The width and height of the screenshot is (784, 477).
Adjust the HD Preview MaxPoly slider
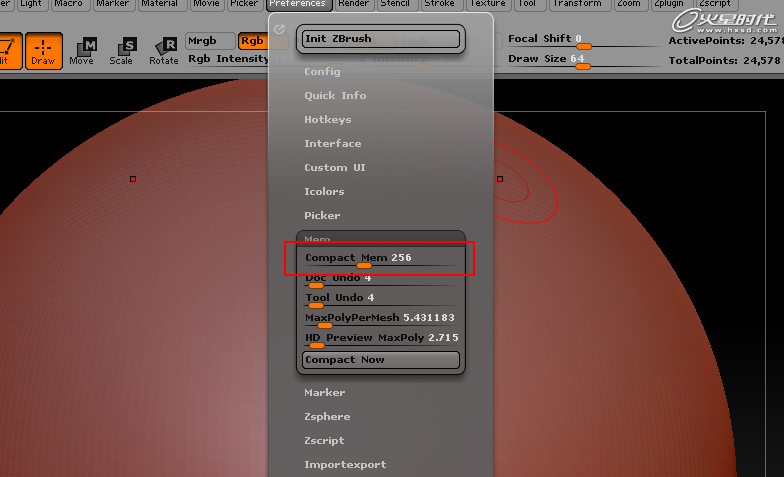[x=381, y=340]
